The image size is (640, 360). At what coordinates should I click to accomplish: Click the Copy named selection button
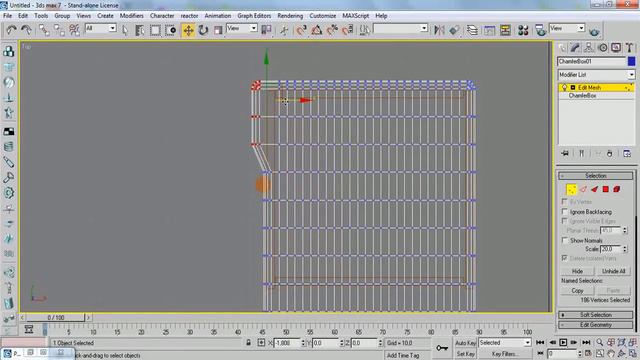coord(577,291)
